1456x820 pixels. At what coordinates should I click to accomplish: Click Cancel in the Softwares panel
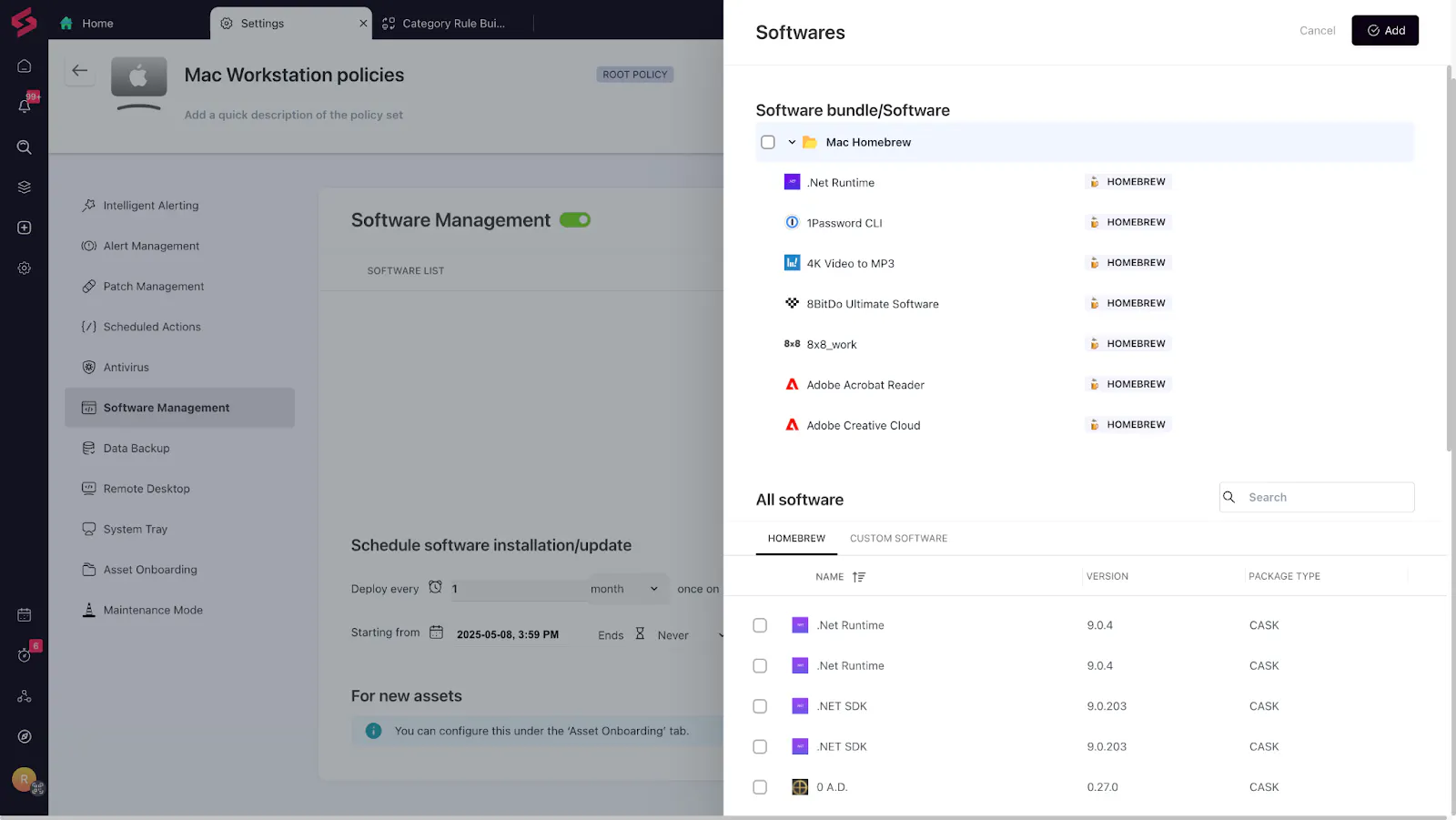(x=1317, y=31)
